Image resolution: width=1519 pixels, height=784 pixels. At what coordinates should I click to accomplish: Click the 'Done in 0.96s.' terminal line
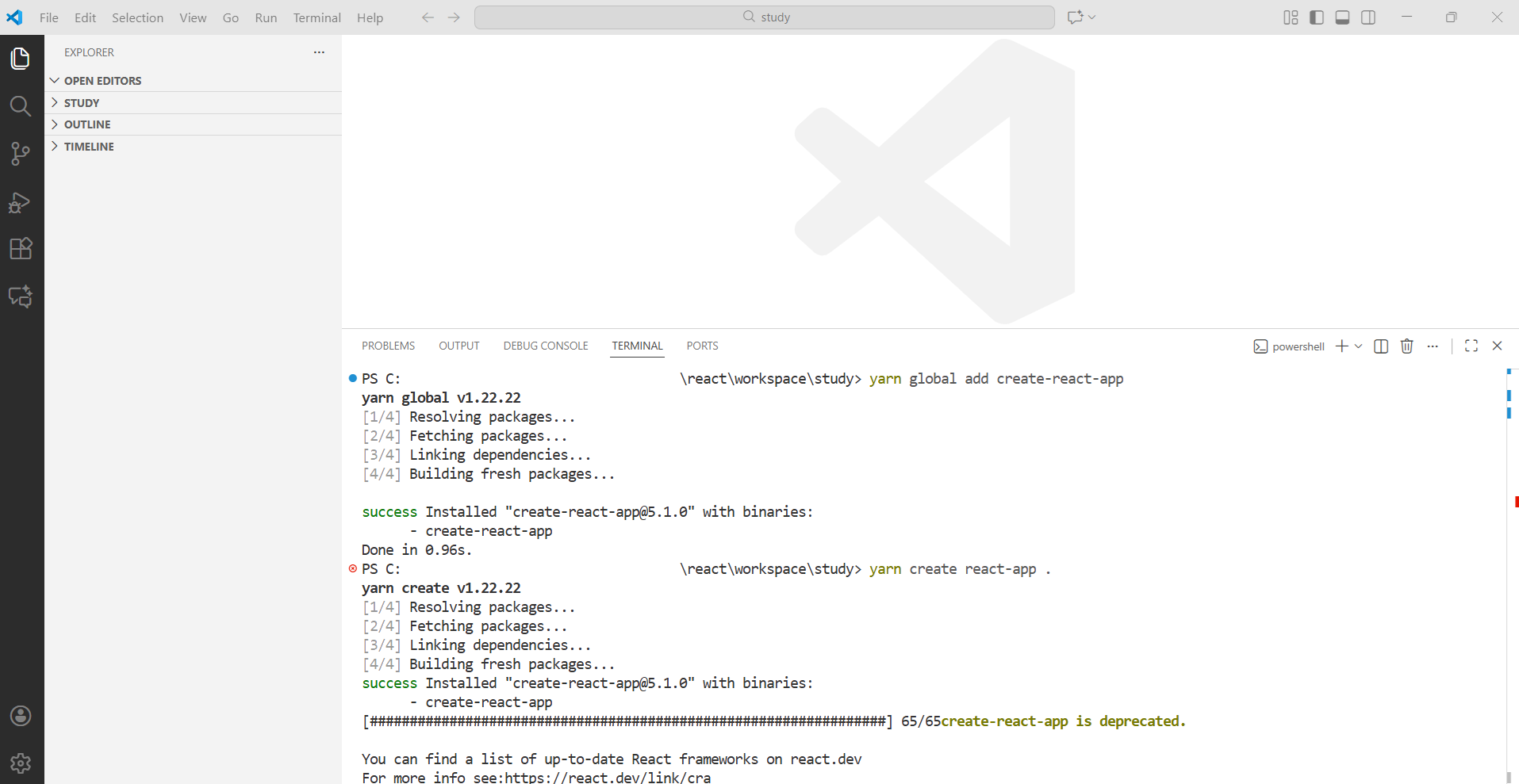[x=417, y=550]
